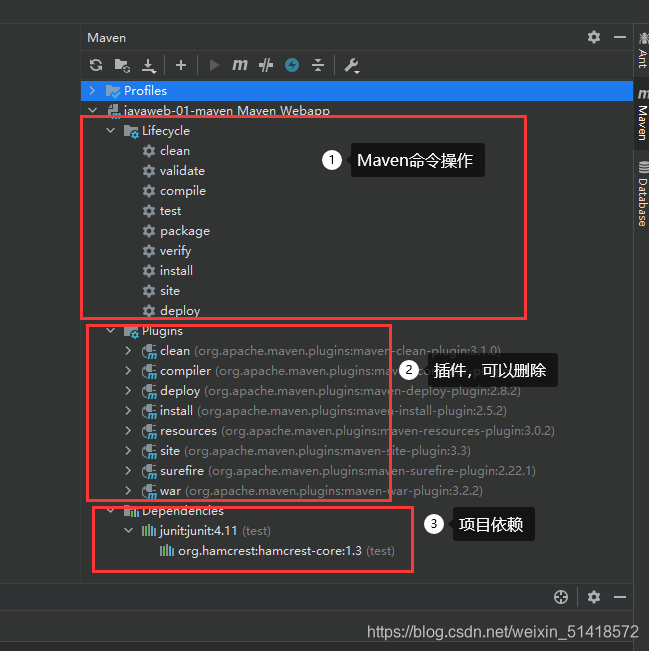Select the Plugins folder label

162,331
